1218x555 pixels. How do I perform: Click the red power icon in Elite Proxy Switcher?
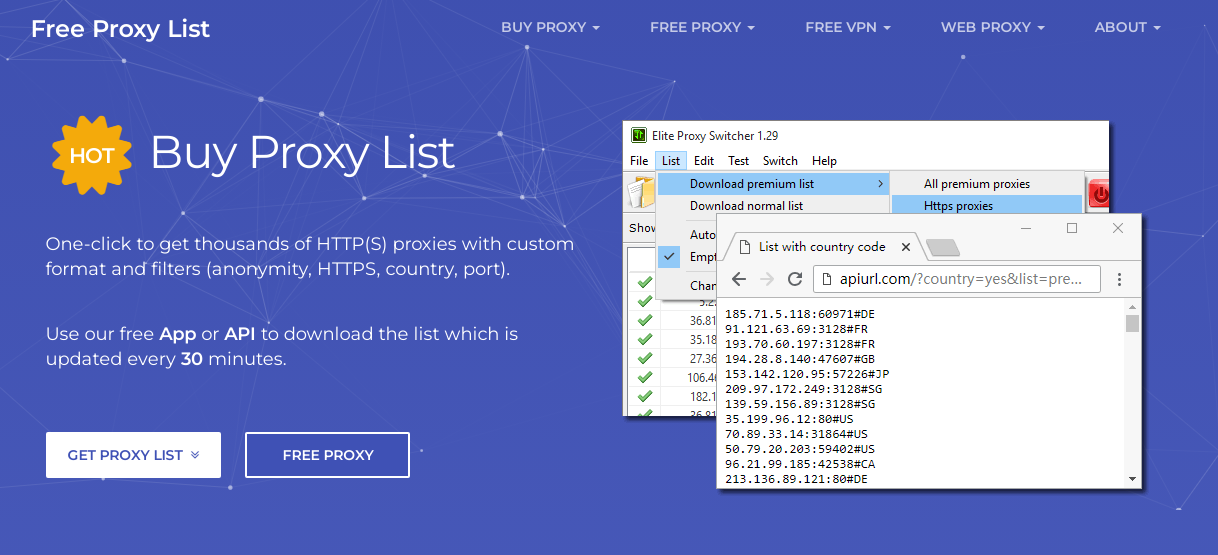(x=1099, y=195)
